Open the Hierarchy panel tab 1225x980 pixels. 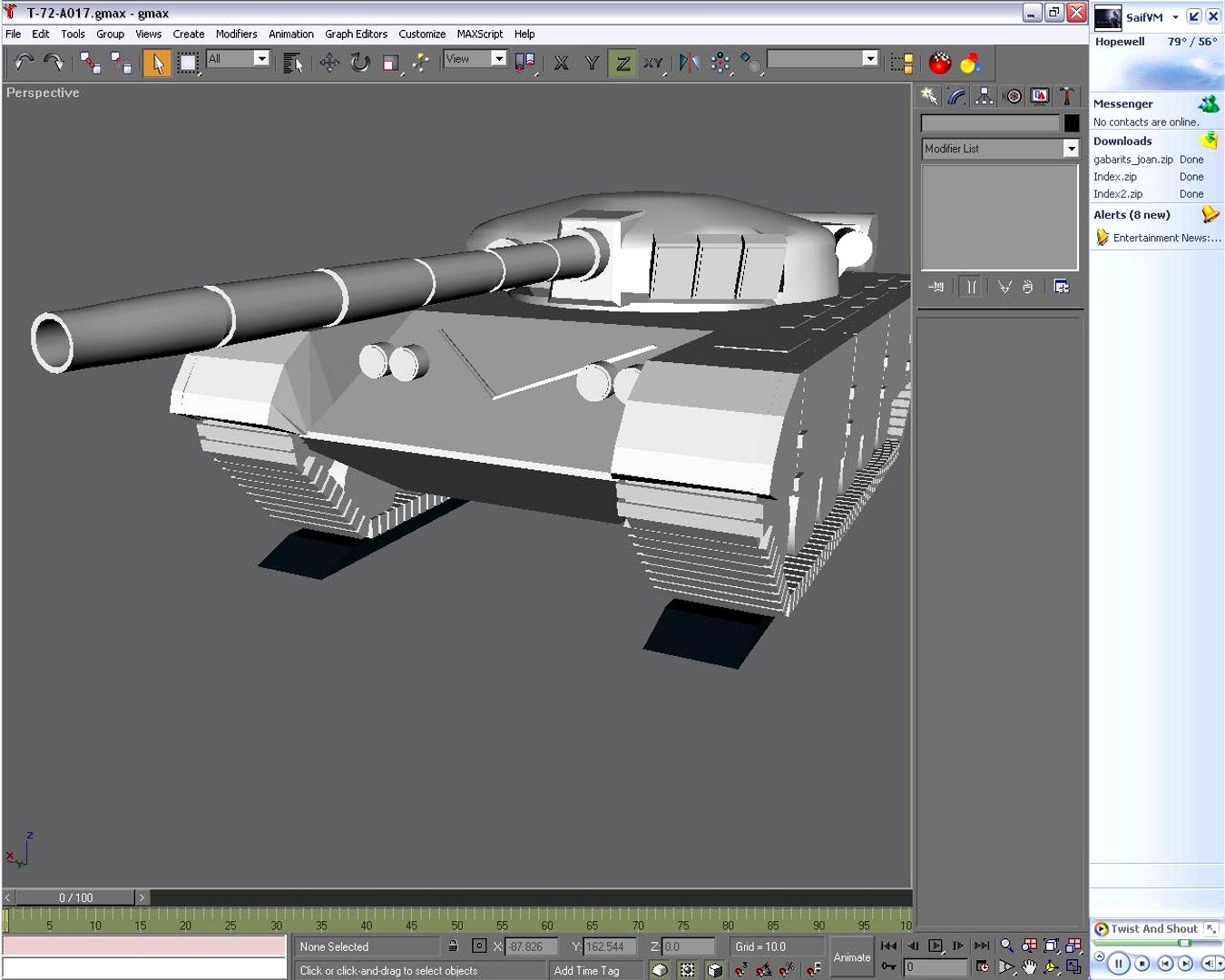tap(984, 95)
